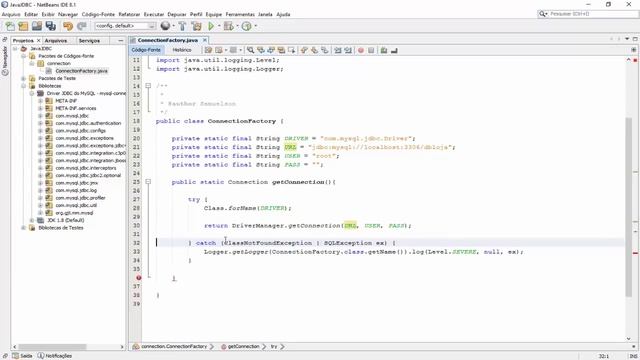Click the Build Project hammer icon
The width and height of the screenshot is (640, 360).
(x=182, y=26)
